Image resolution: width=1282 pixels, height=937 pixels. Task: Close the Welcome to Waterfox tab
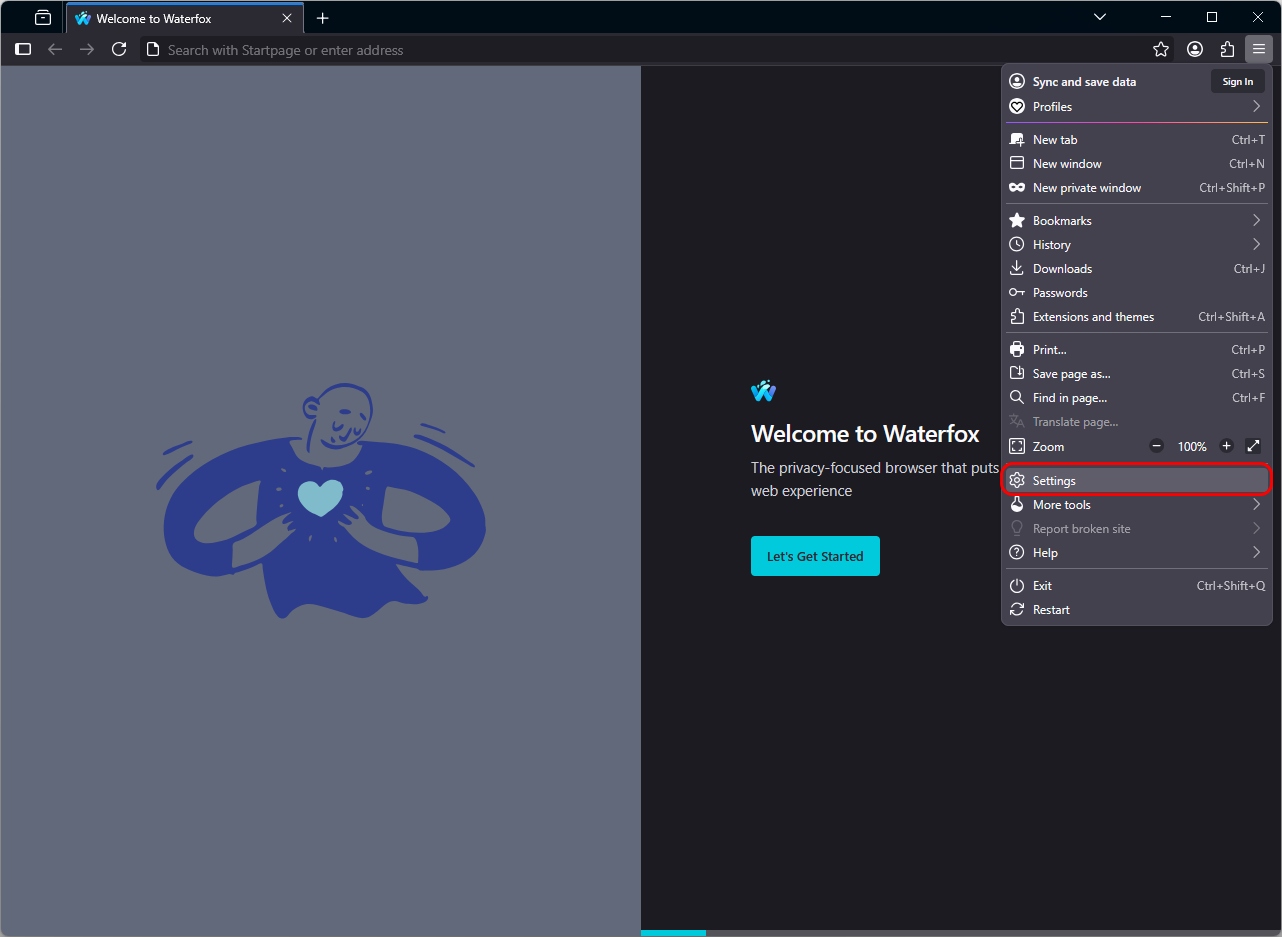pos(288,18)
